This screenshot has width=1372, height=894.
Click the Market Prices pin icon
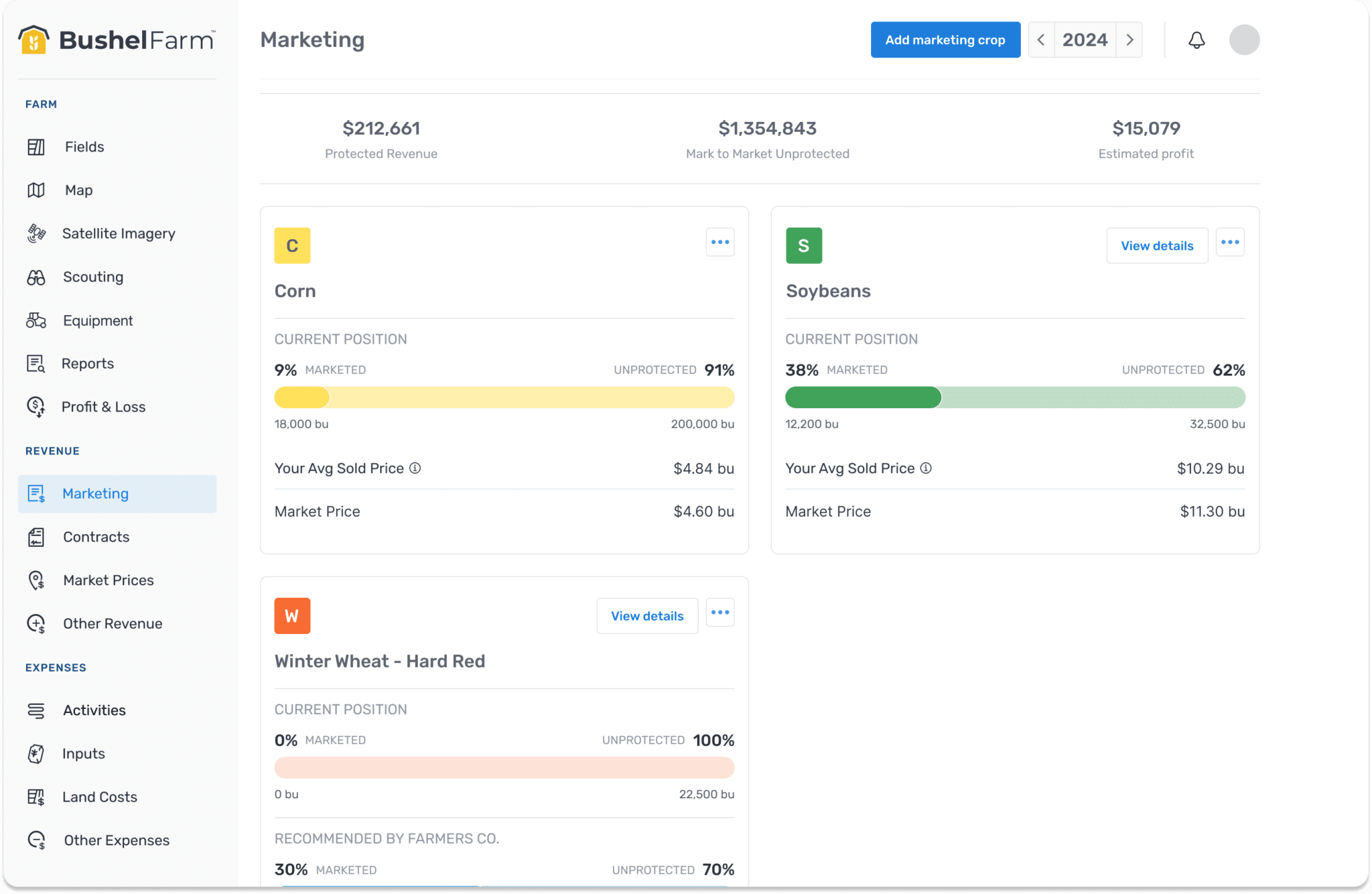click(36, 580)
